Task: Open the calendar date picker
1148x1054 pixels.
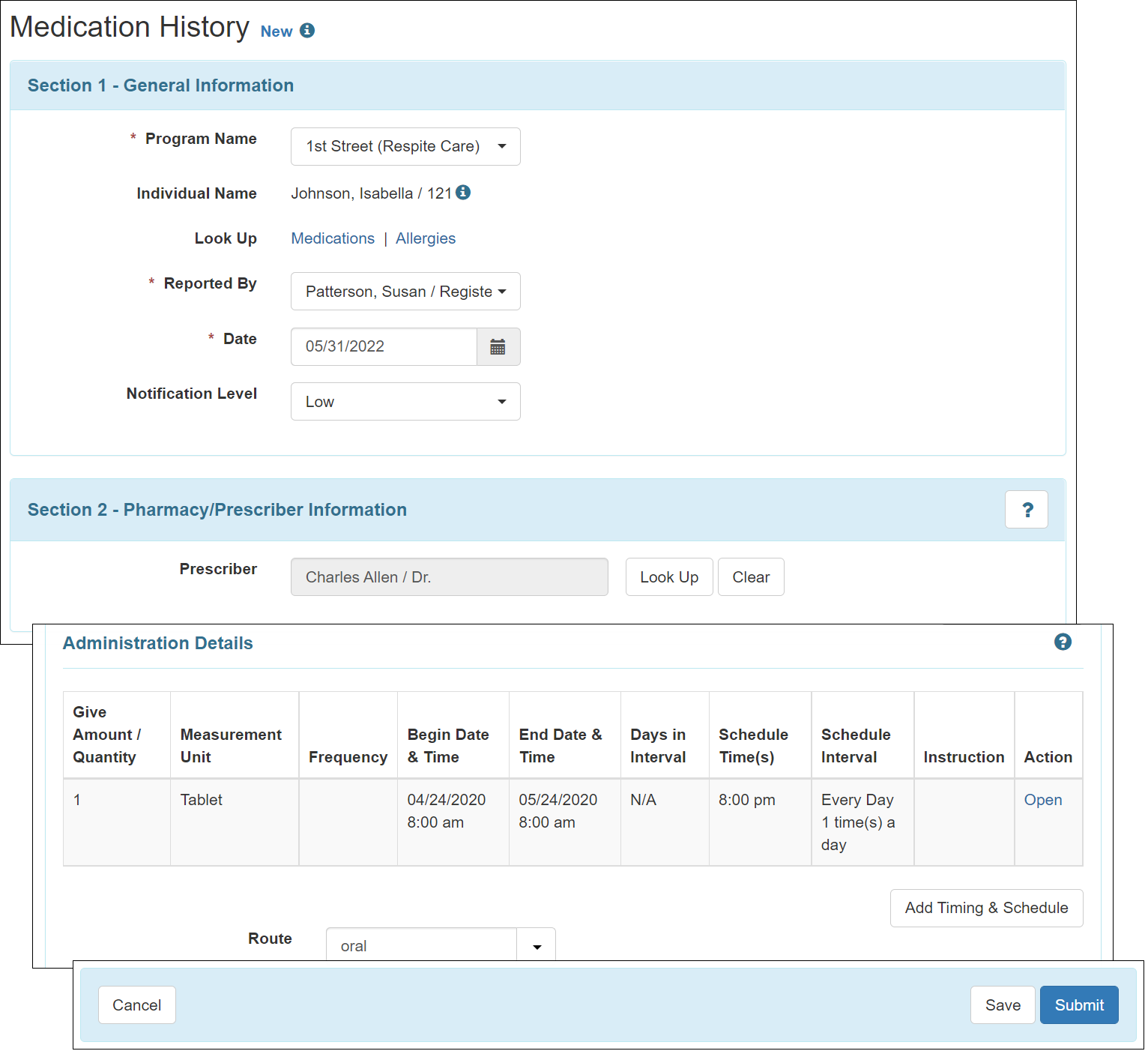Action: pos(498,346)
